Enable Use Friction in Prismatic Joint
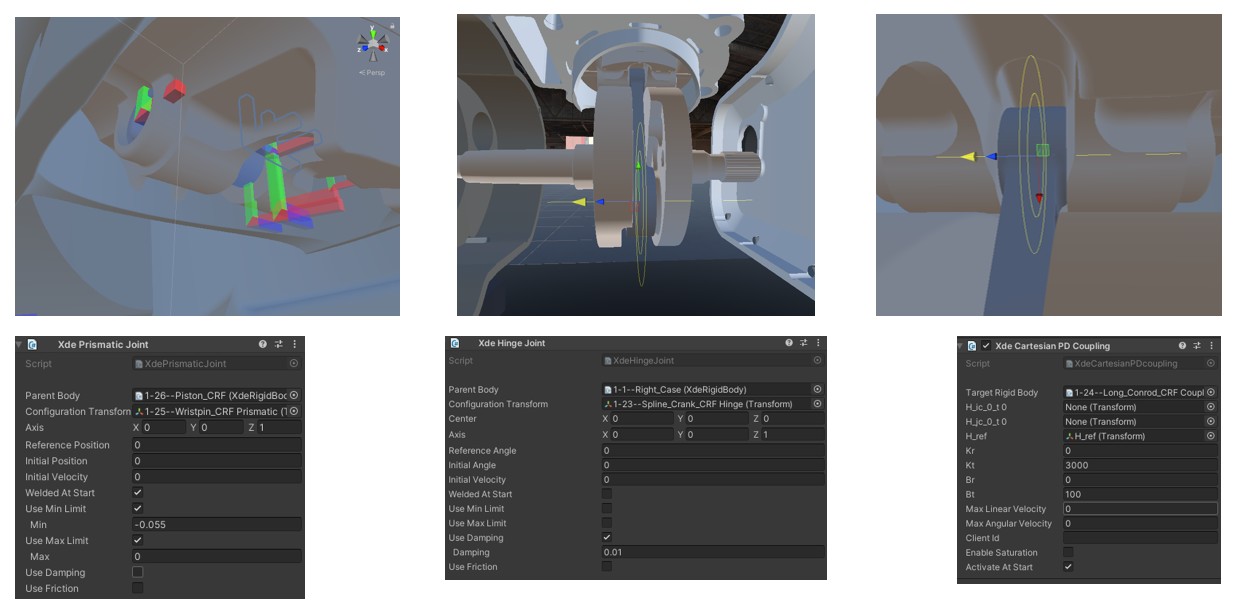 click(138, 588)
